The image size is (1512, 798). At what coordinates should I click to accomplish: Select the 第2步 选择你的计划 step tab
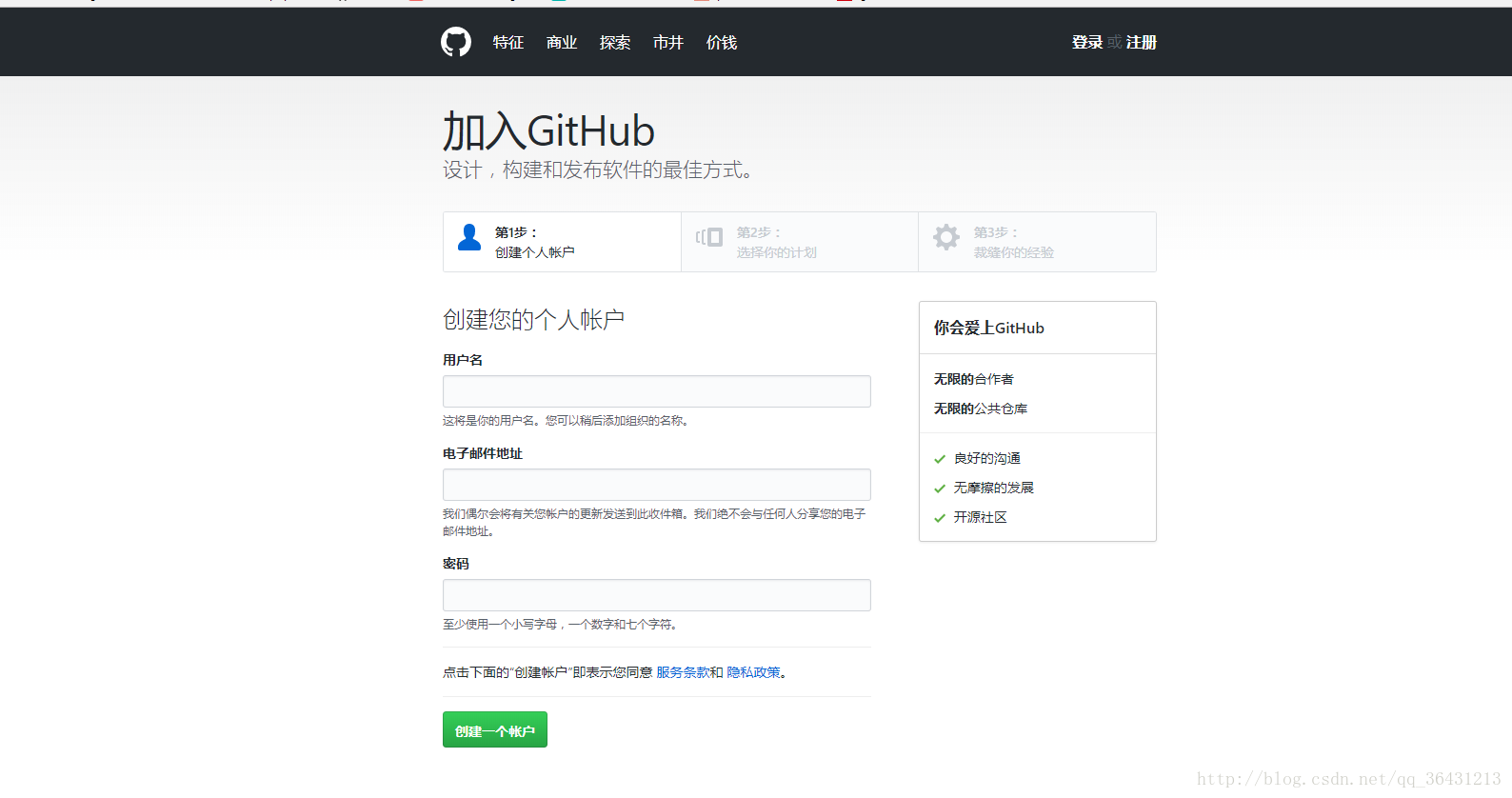pyautogui.click(x=800, y=242)
